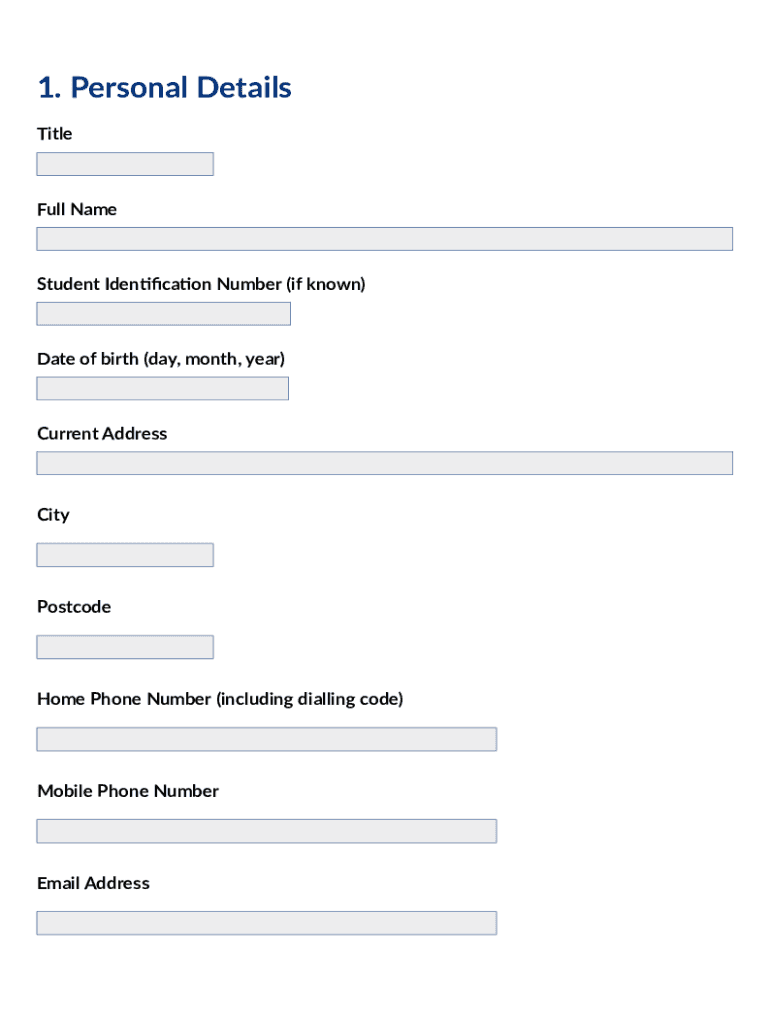Click the "Postcode" label text
Viewport: 770px width, 1024px height.
click(x=74, y=607)
